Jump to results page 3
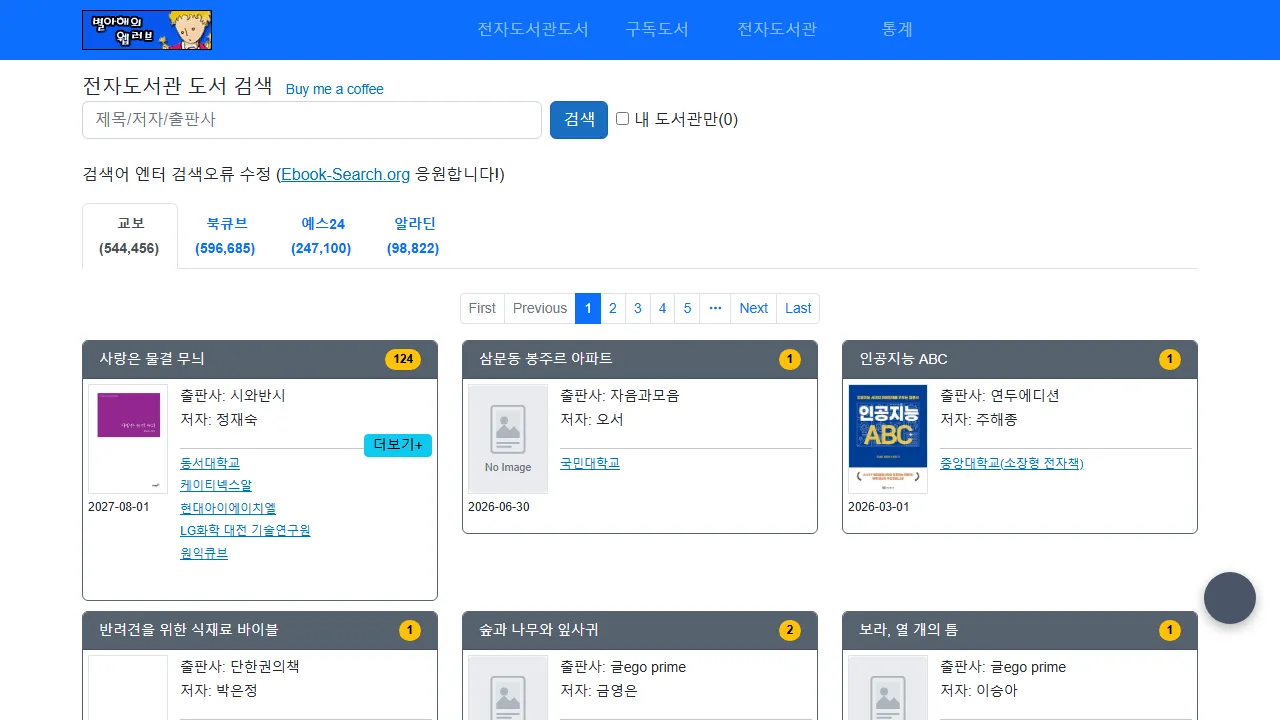Viewport: 1280px width, 720px height. pyautogui.click(x=637, y=308)
